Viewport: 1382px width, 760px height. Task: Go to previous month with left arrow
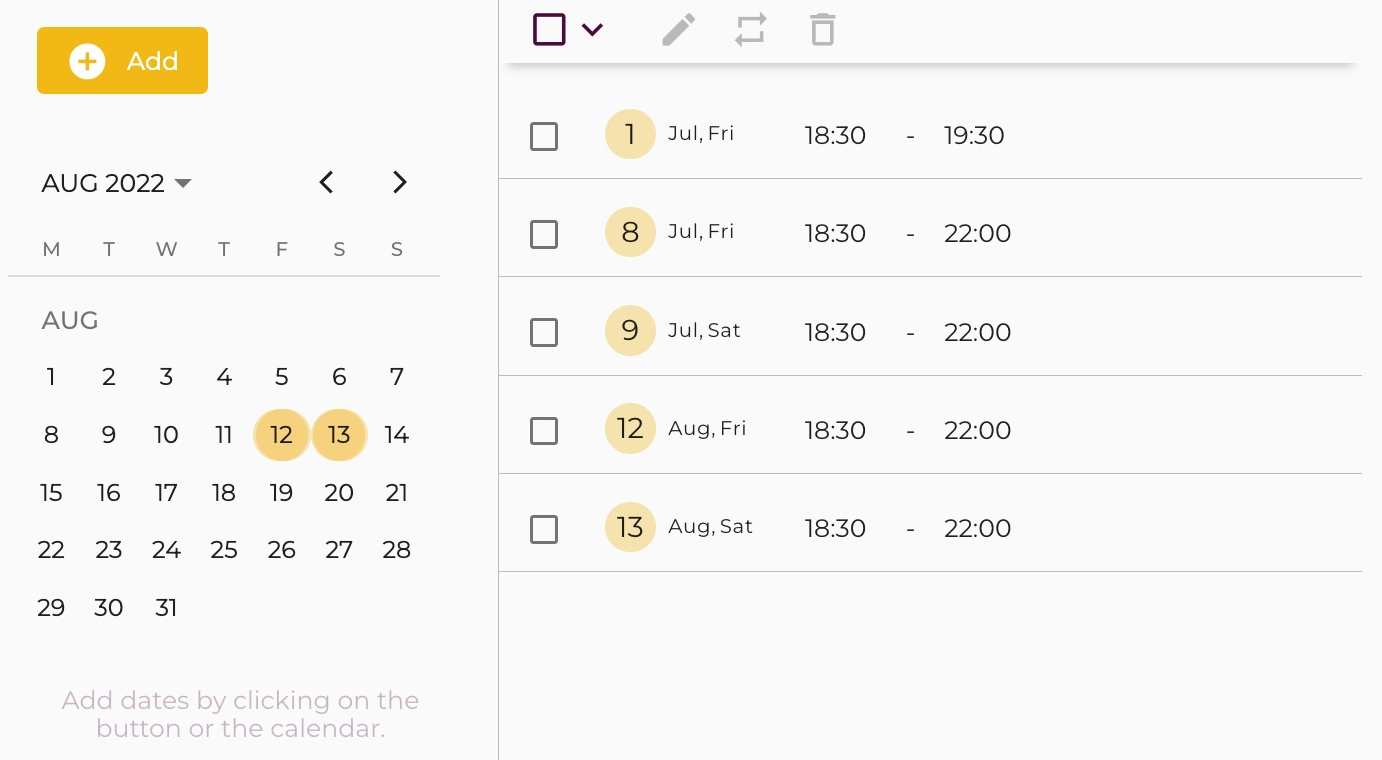tap(326, 182)
